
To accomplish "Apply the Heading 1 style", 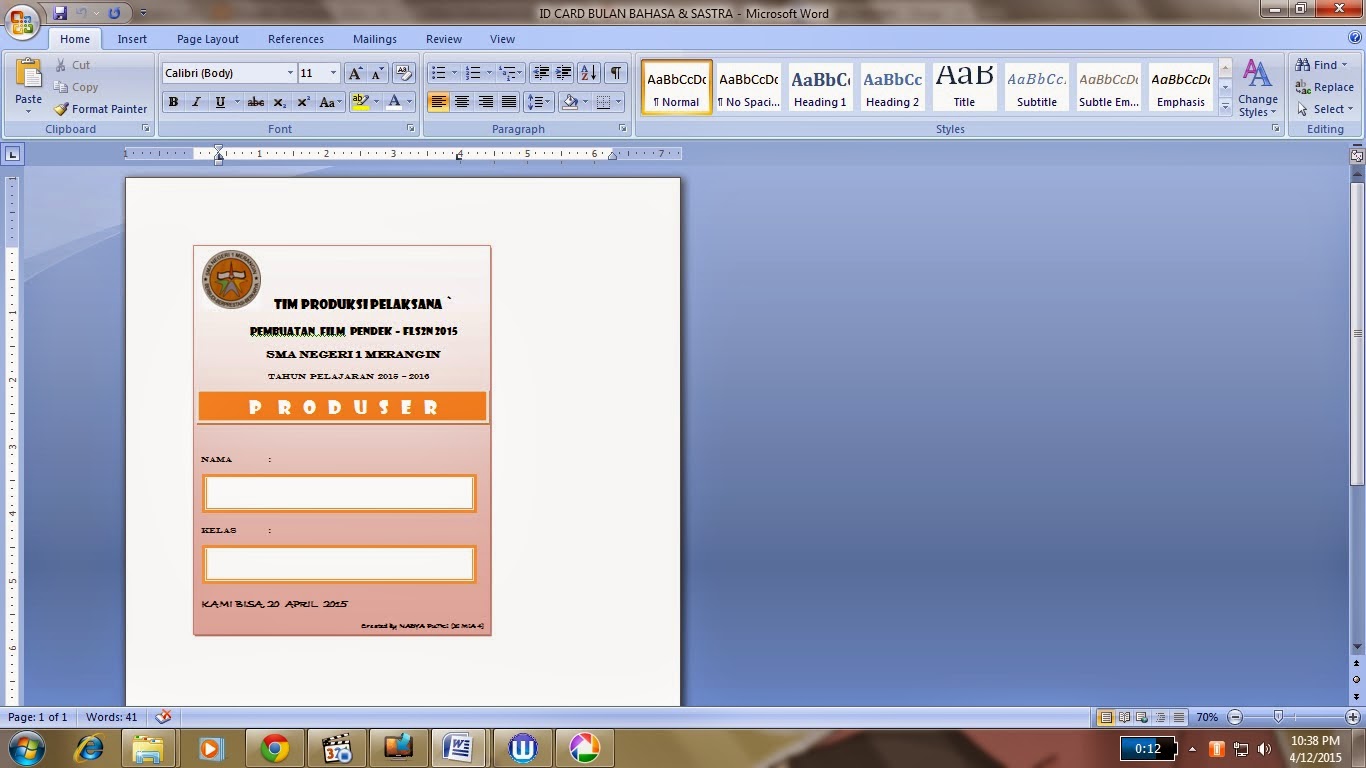I will [820, 87].
